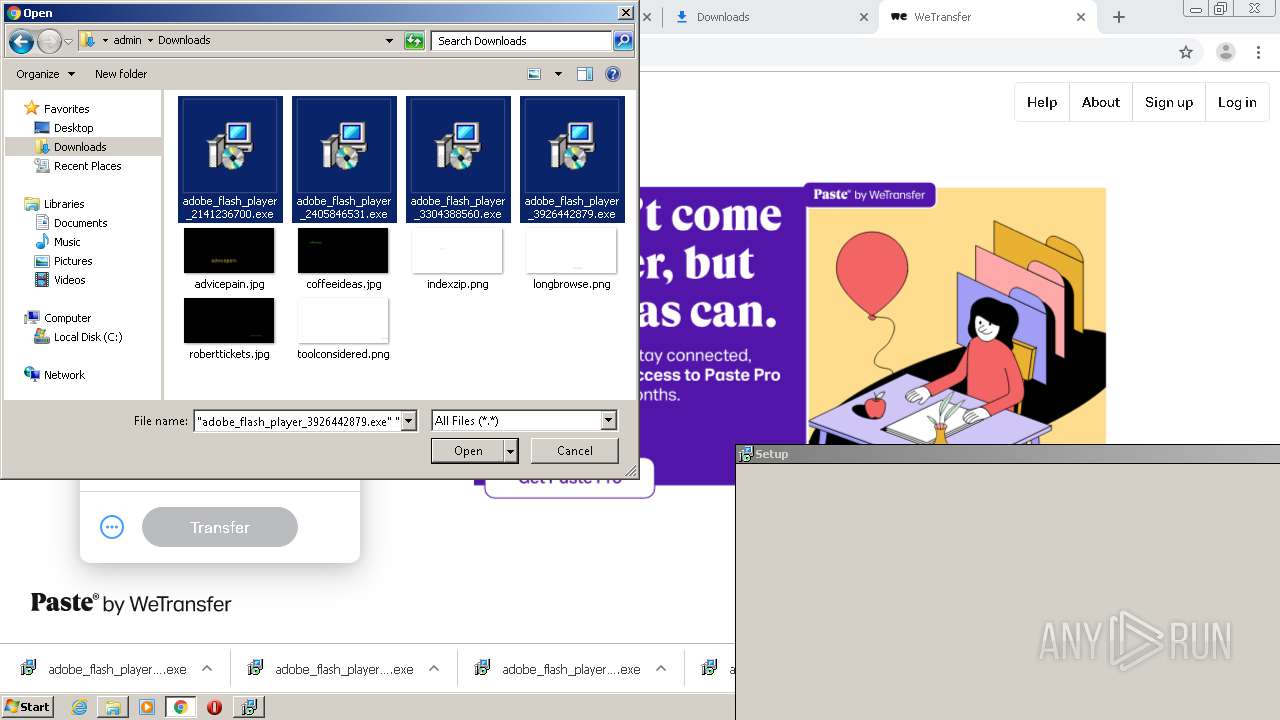Expand the File name dropdown arrow
Image resolution: width=1280 pixels, height=720 pixels.
point(408,422)
